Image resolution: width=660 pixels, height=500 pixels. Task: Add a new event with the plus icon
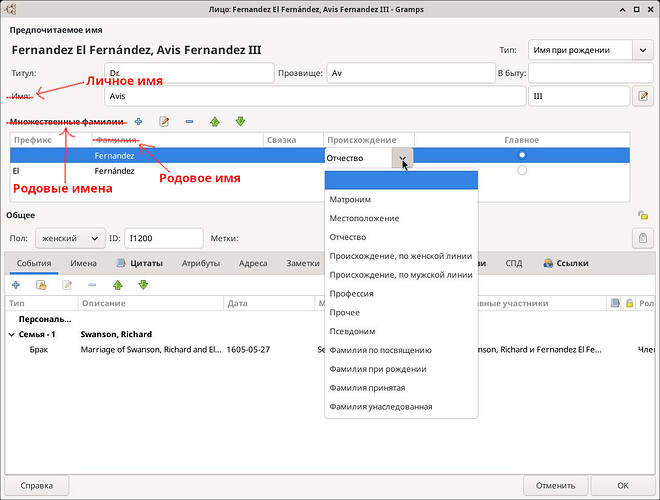pos(16,285)
